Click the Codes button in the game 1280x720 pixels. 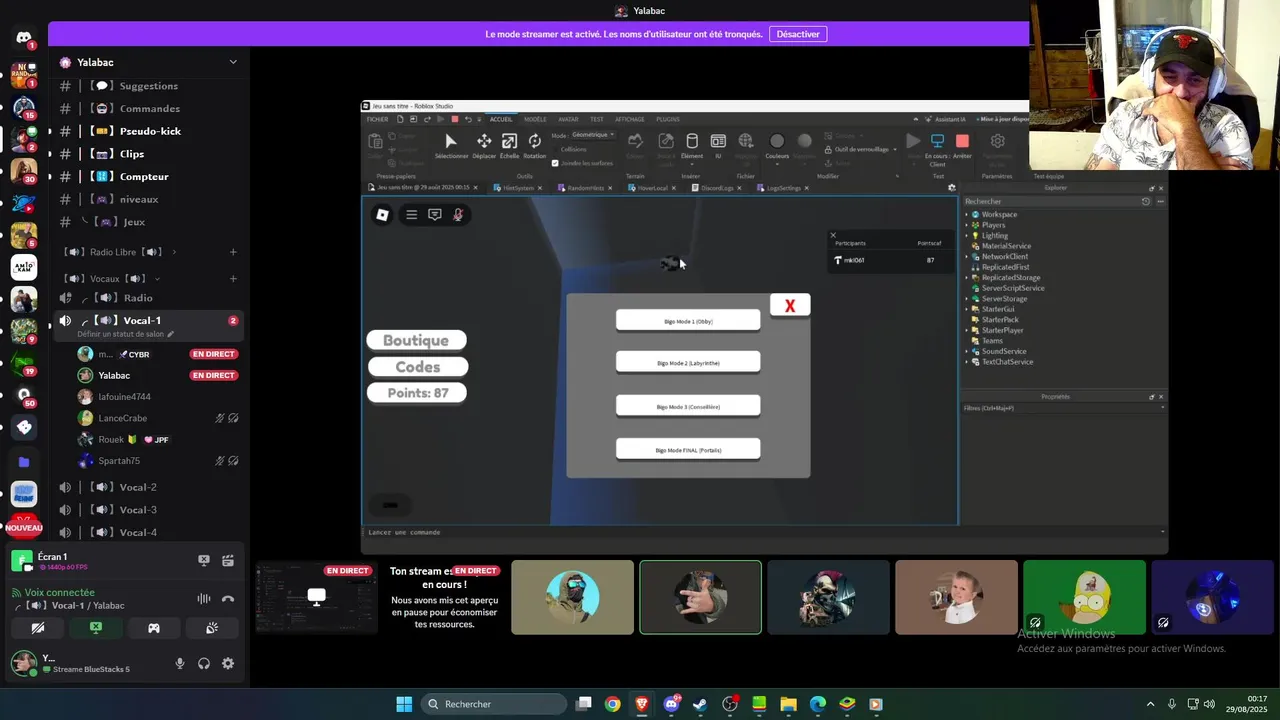[418, 367]
